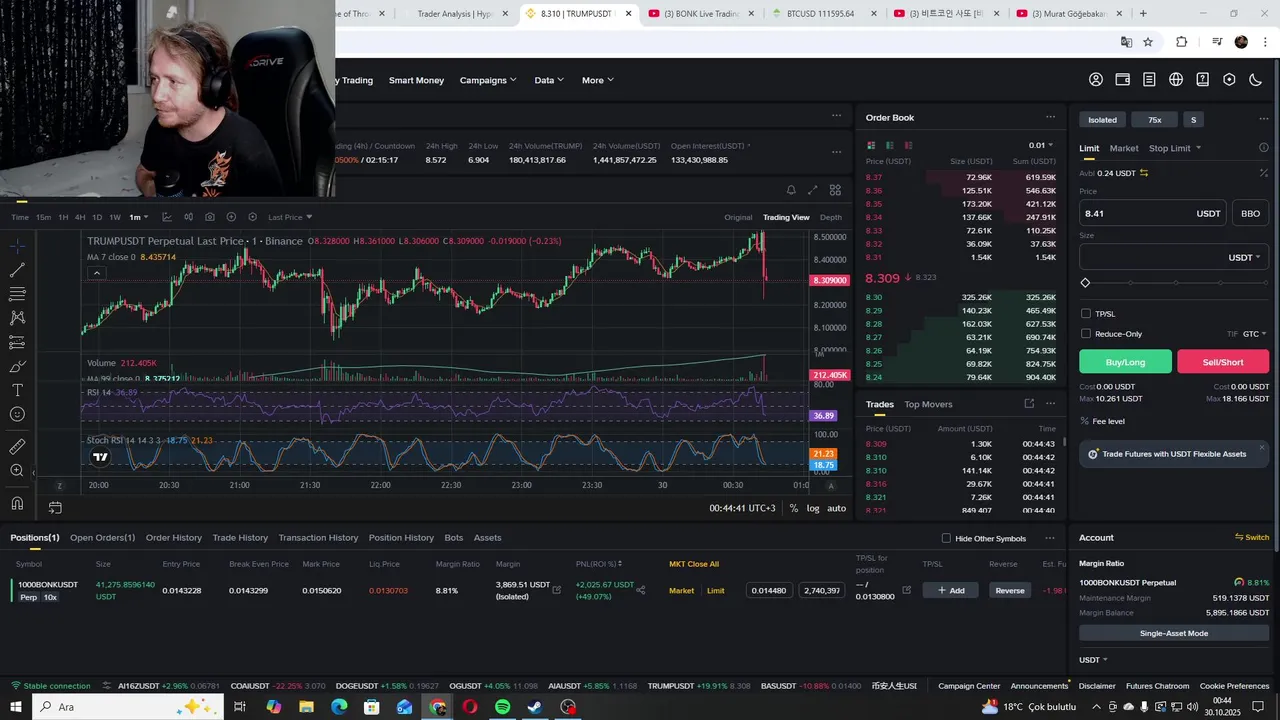Pop out the Trades panel
This screenshot has width=1280, height=720.
coord(1029,404)
